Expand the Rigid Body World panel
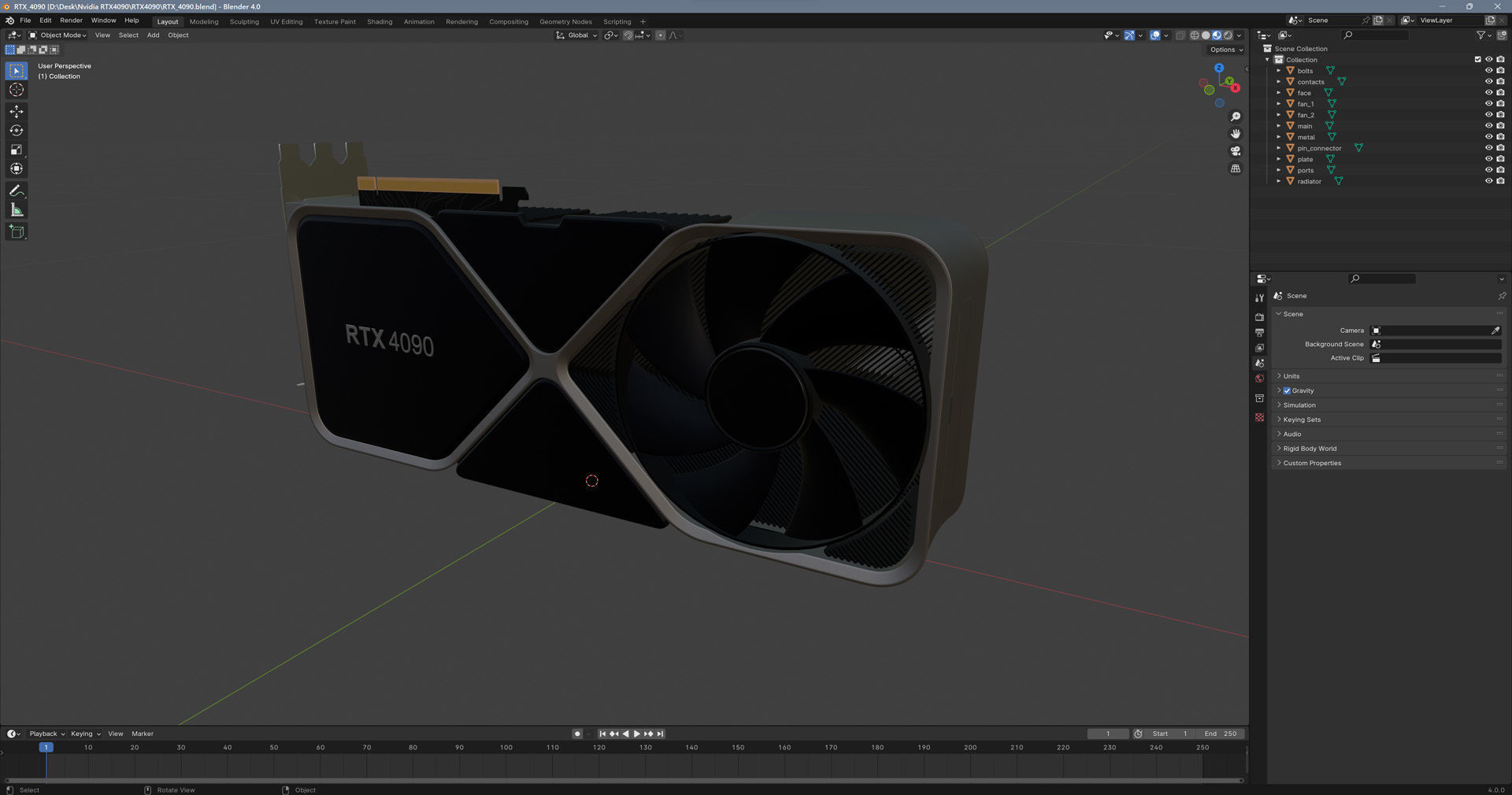Image resolution: width=1512 pixels, height=795 pixels. (1387, 449)
